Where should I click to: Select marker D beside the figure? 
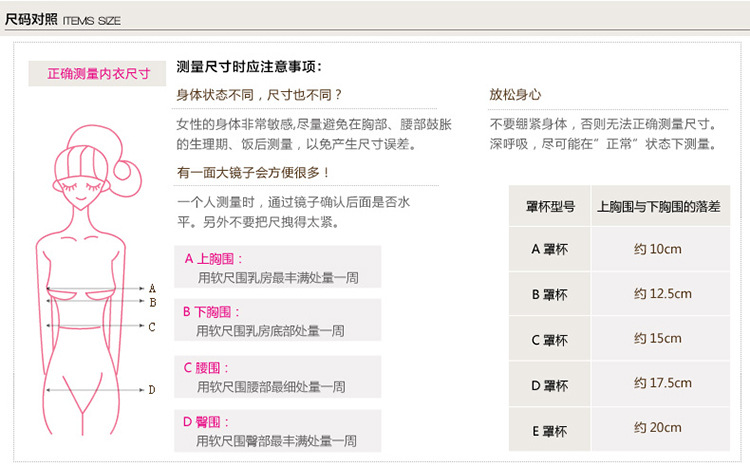pos(152,390)
